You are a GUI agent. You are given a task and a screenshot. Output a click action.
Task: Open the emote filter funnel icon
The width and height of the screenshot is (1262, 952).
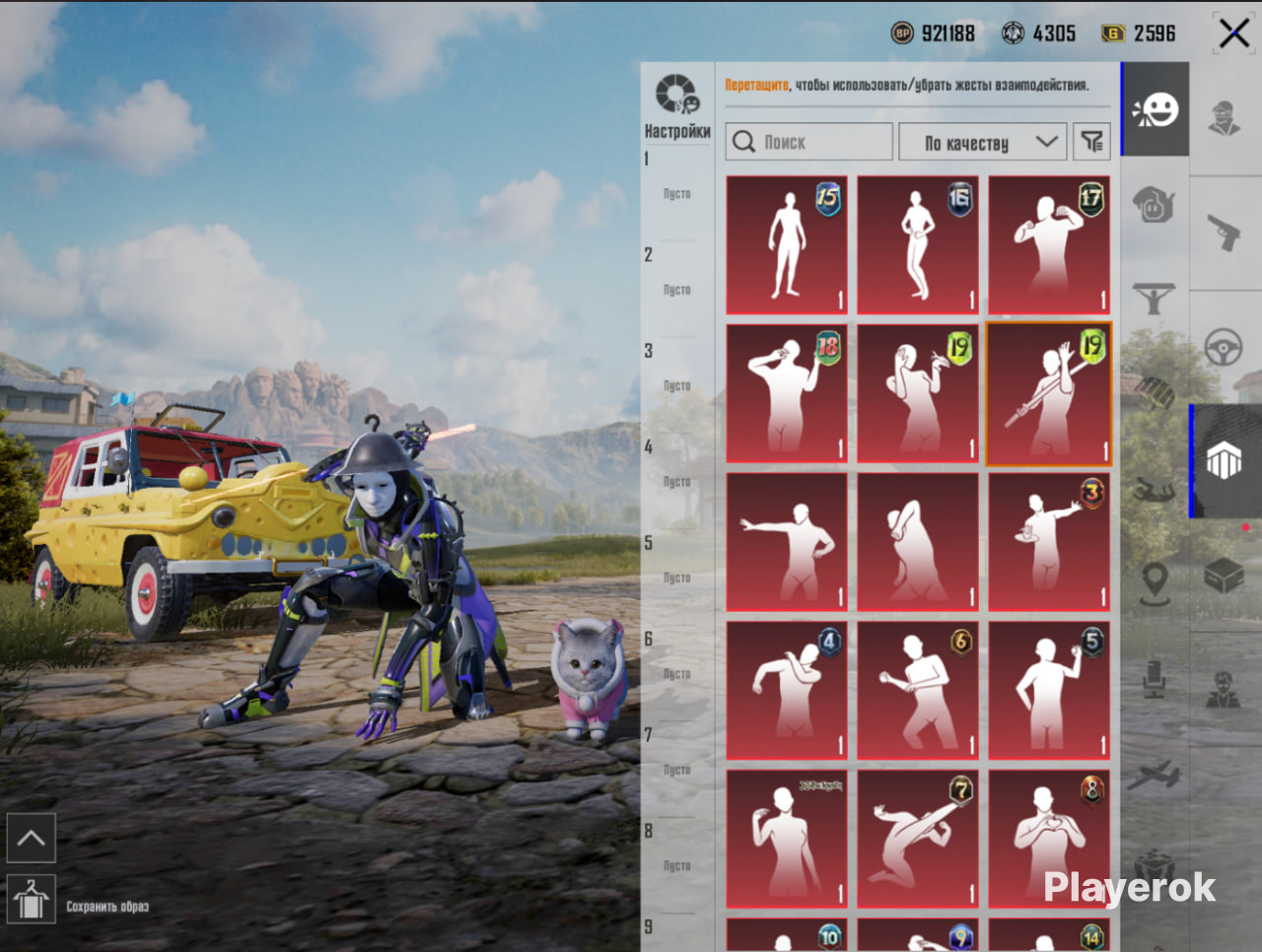click(x=1091, y=142)
